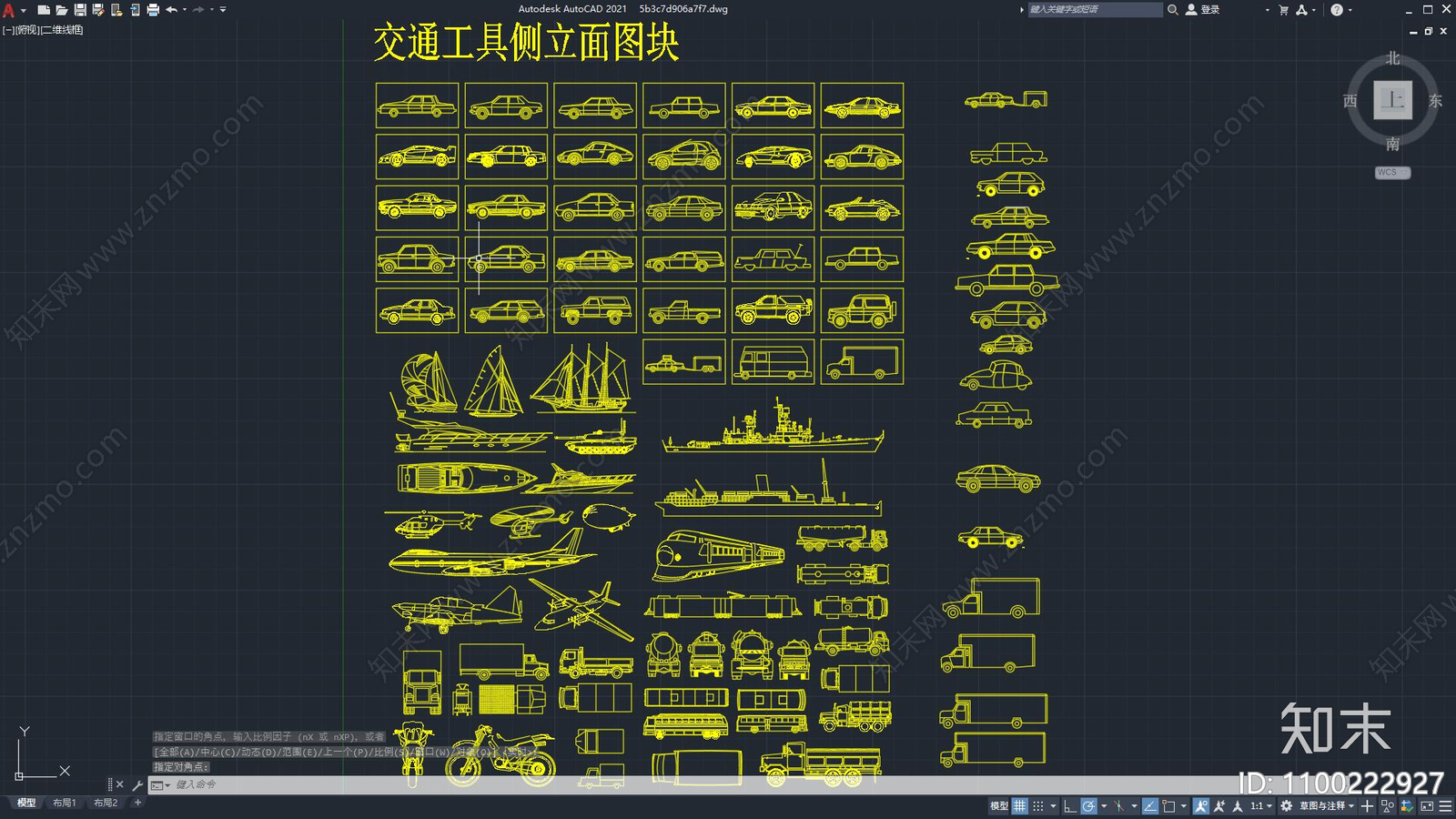The width and height of the screenshot is (1456, 819).
Task: Open the 草图与注释 workspace dropdown
Action: coord(1326,806)
